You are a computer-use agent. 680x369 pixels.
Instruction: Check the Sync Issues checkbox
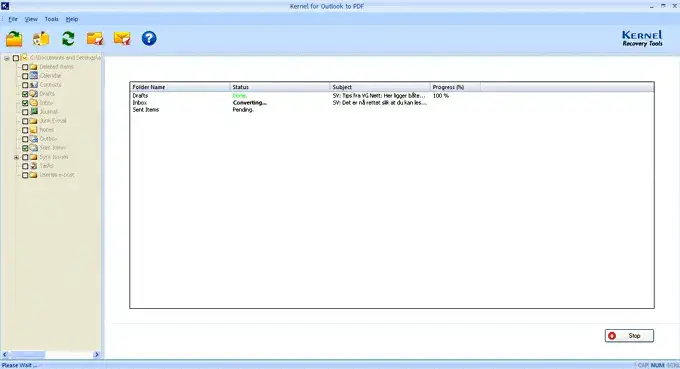click(25, 157)
